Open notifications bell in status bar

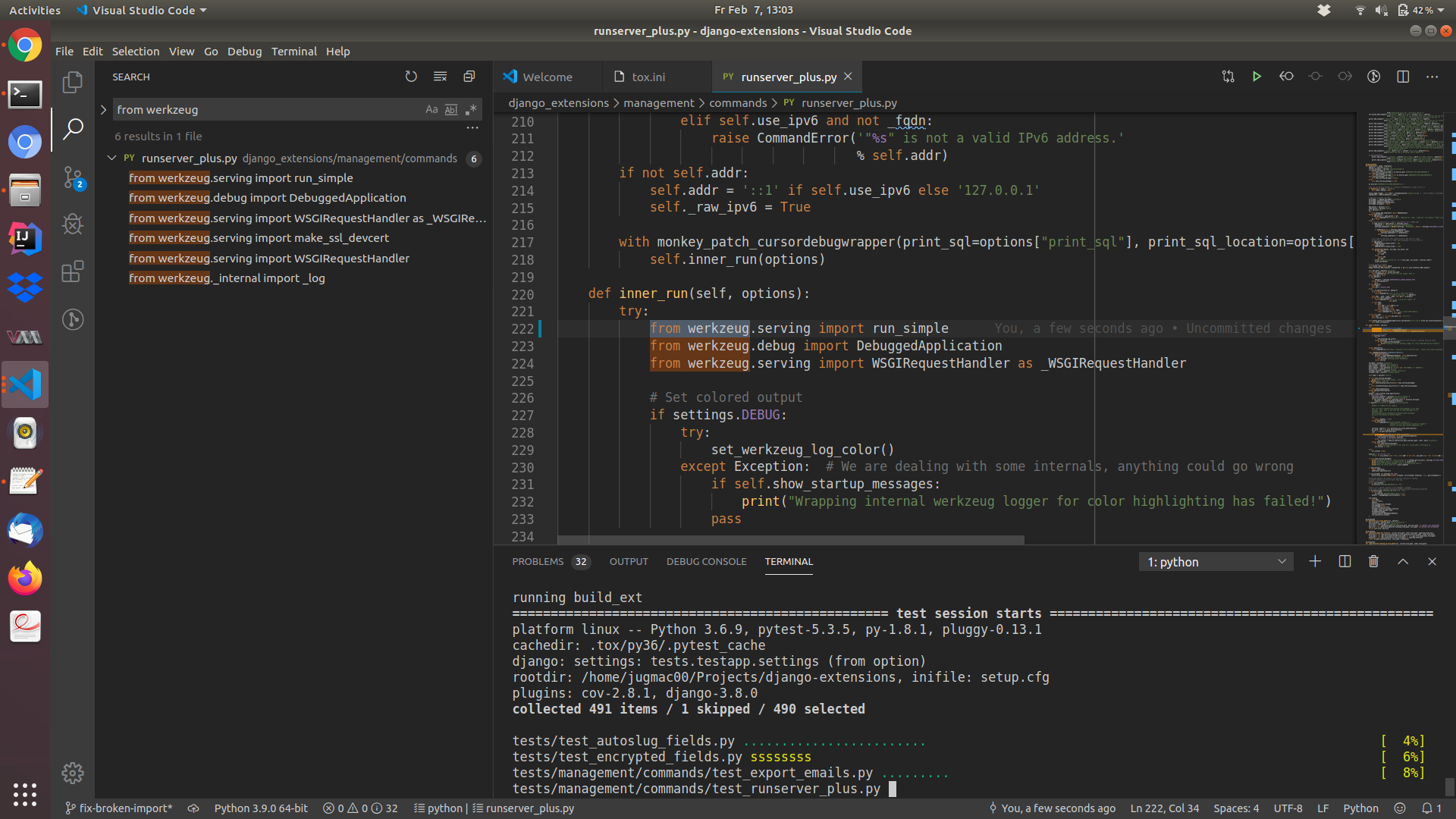point(1431,808)
